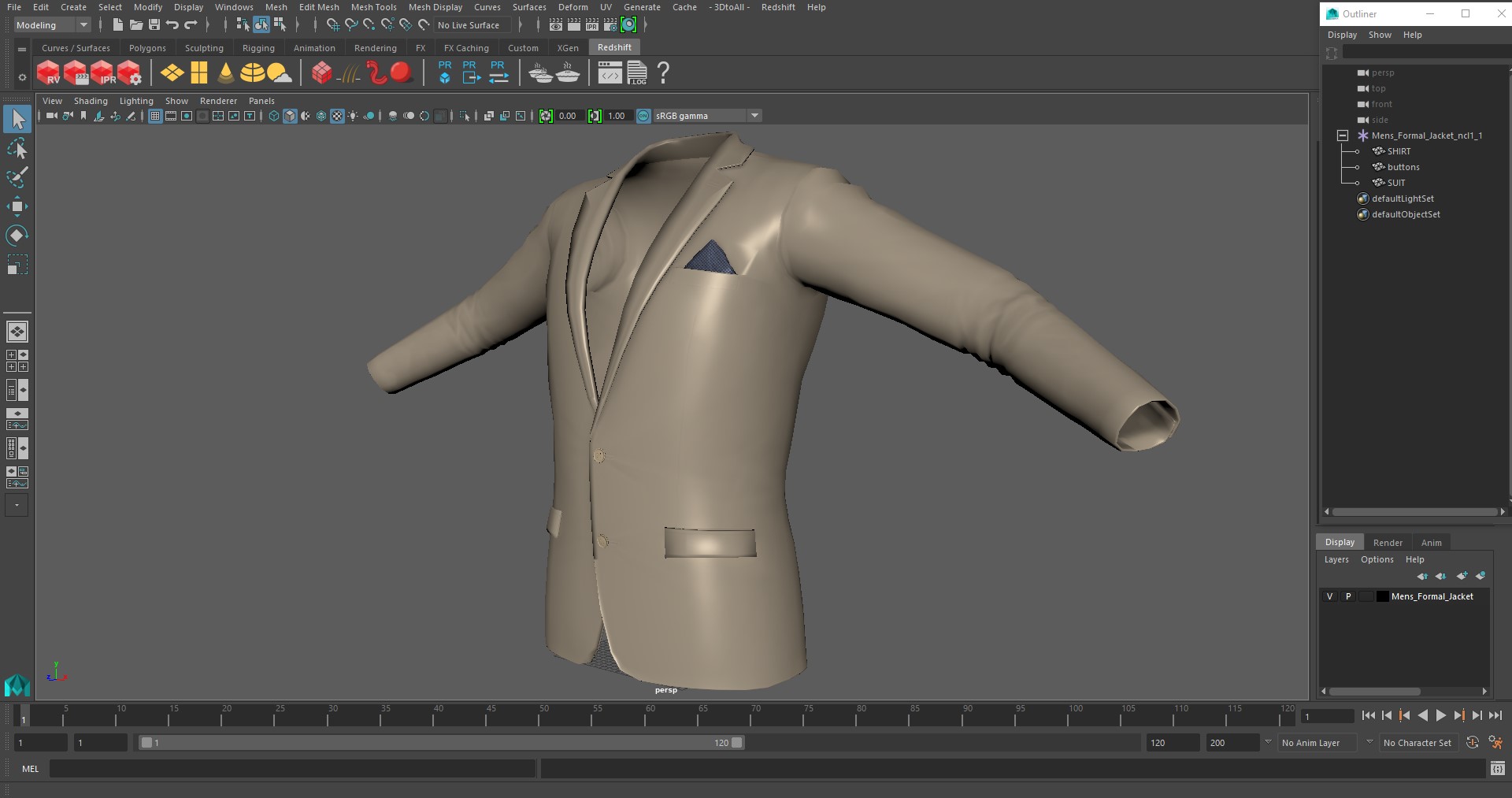The height and width of the screenshot is (798, 1512).
Task: Switch to the Rigging shelf tab
Action: 258,48
